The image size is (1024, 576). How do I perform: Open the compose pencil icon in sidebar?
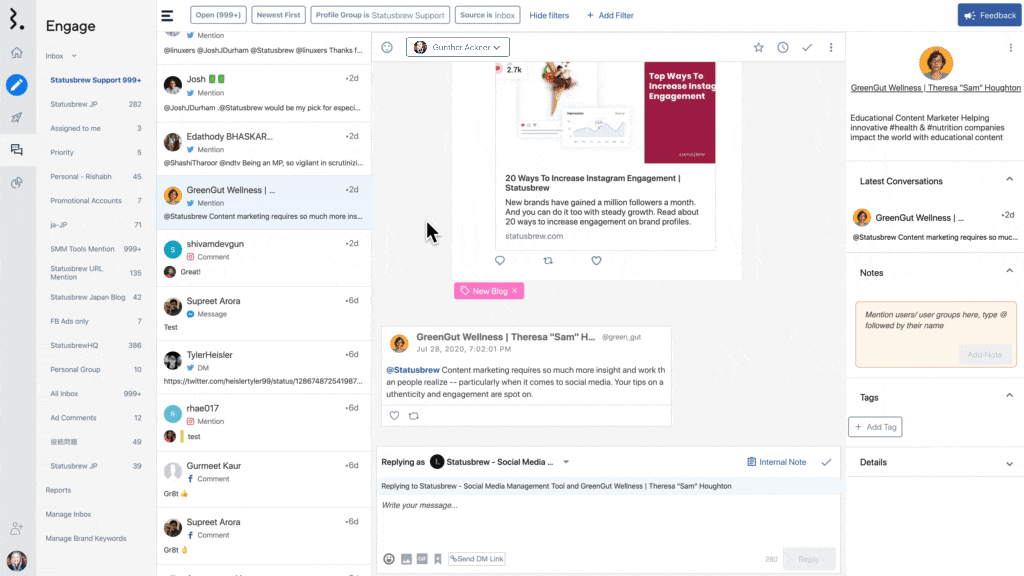click(17, 85)
